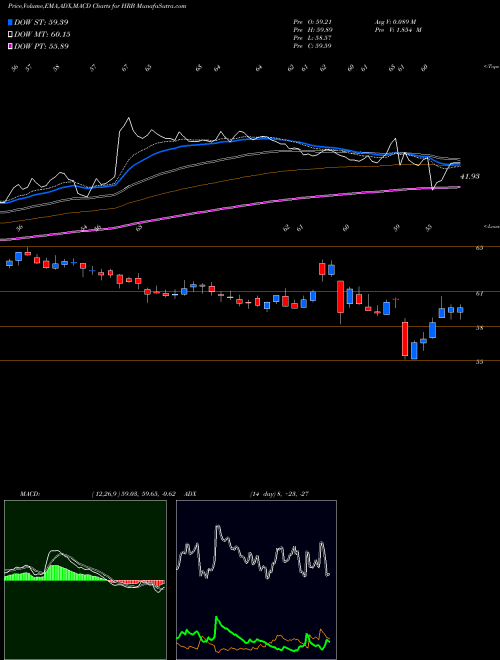Click the ADX panel title
Screen dimensions: 500x660
190,494
